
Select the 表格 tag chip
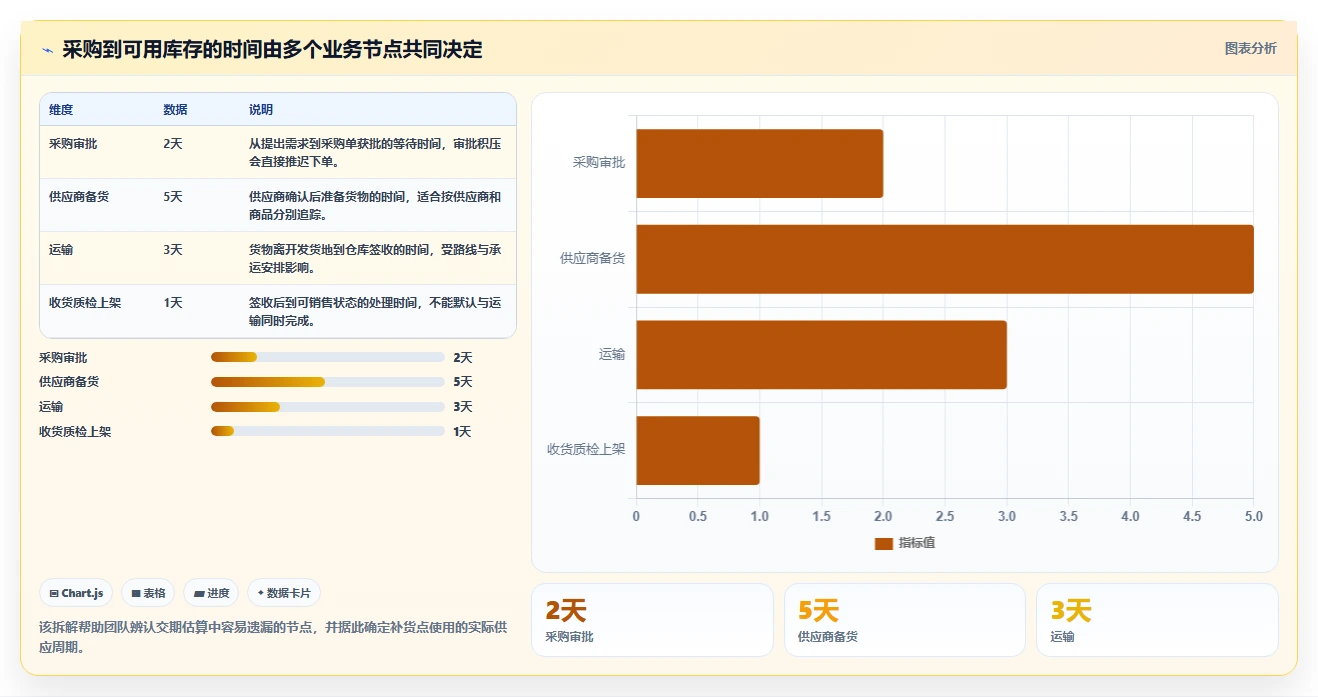pos(148,593)
